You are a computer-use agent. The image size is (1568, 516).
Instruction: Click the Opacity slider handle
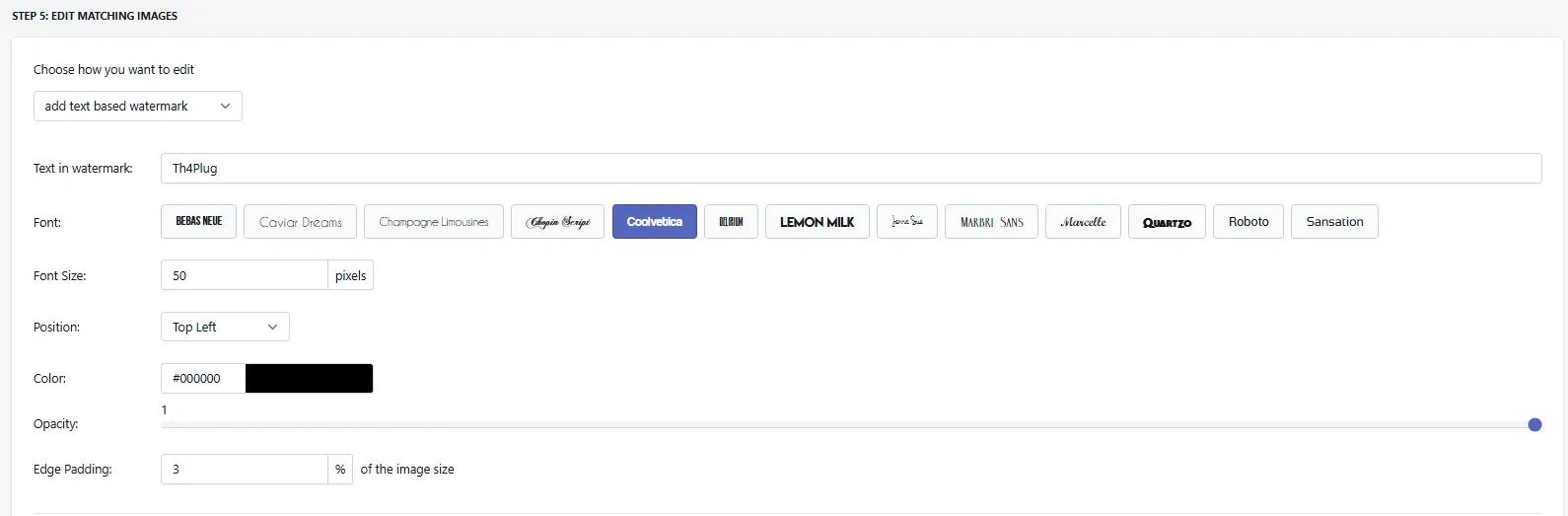point(1534,424)
